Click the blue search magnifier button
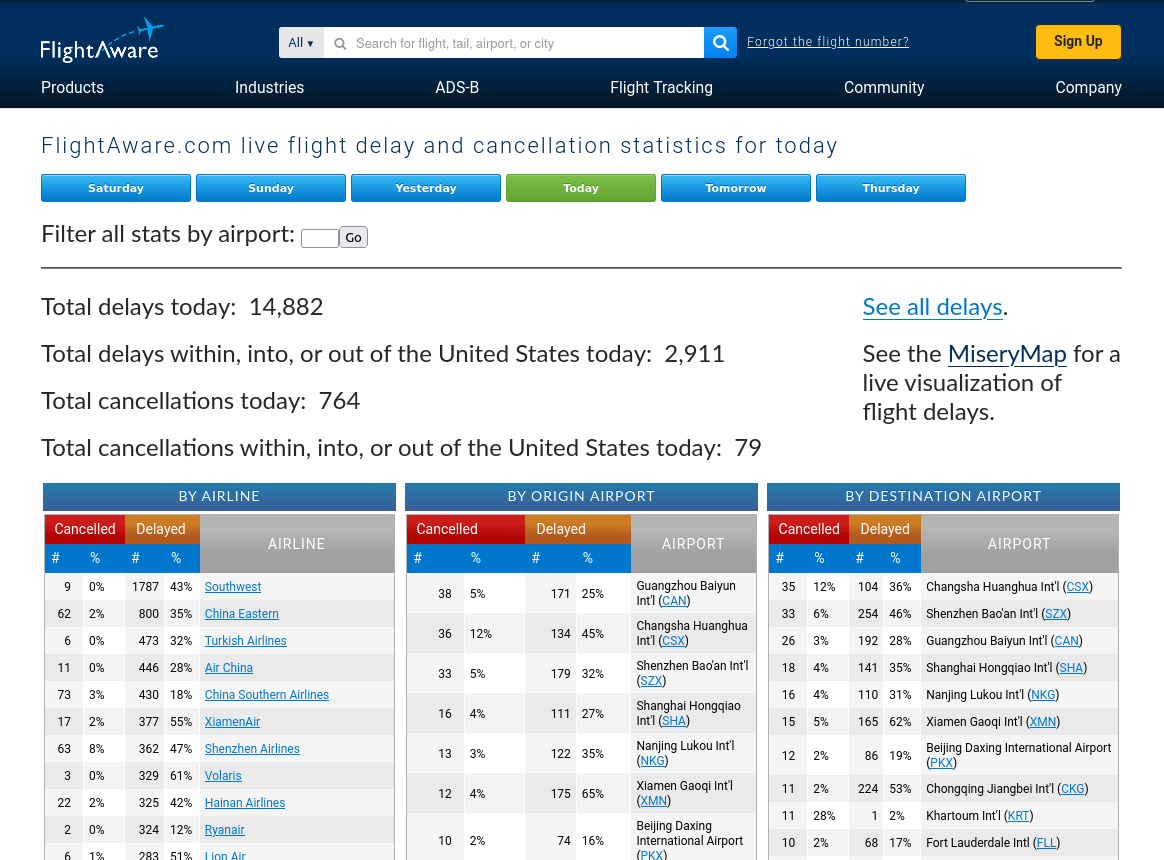The height and width of the screenshot is (860, 1164). 720,43
